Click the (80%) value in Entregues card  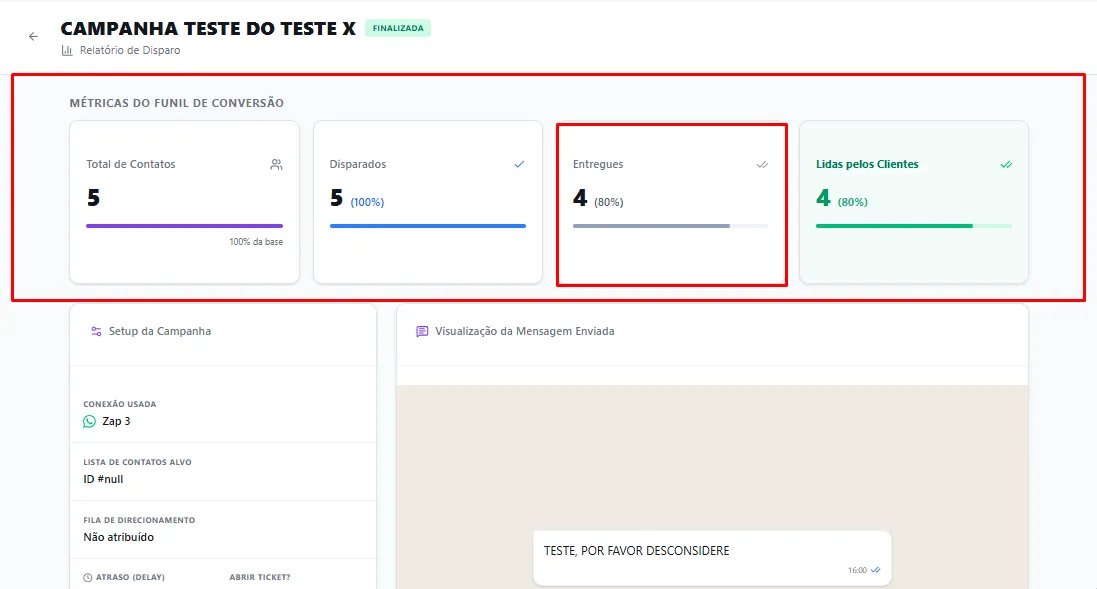tap(609, 202)
